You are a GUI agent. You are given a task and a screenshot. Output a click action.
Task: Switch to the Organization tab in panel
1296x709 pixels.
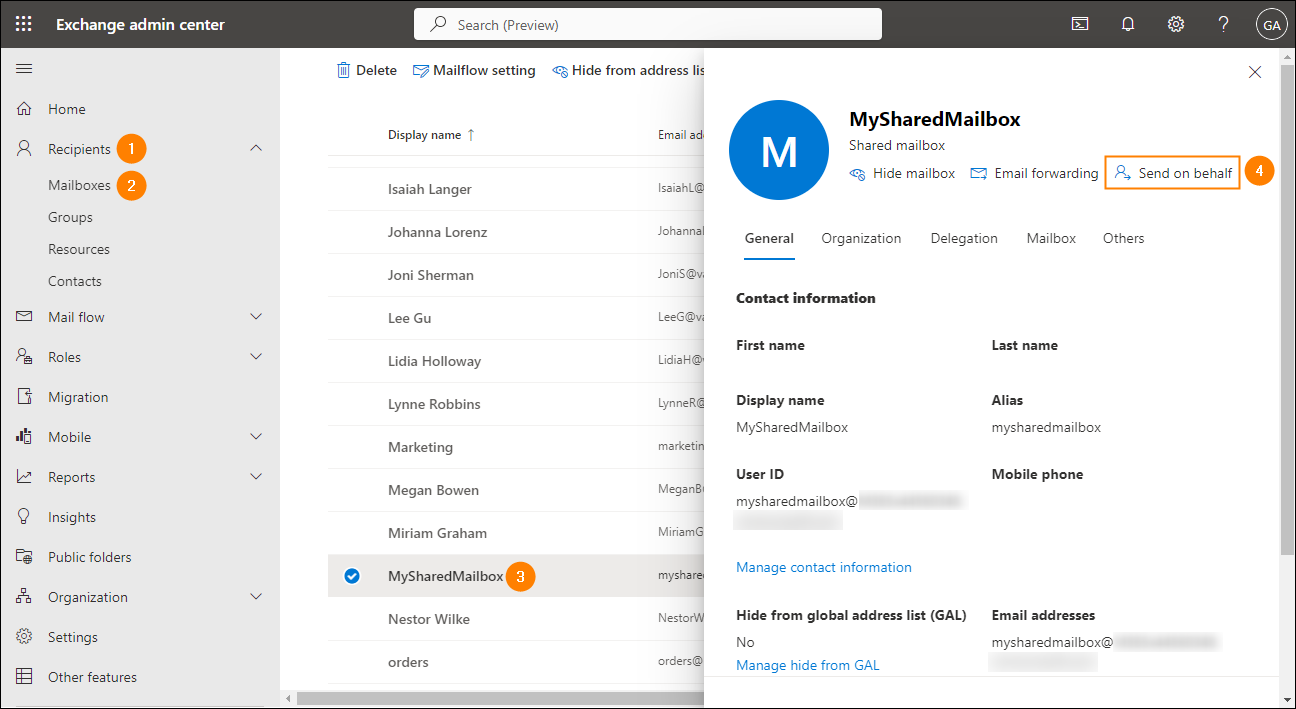pyautogui.click(x=861, y=239)
